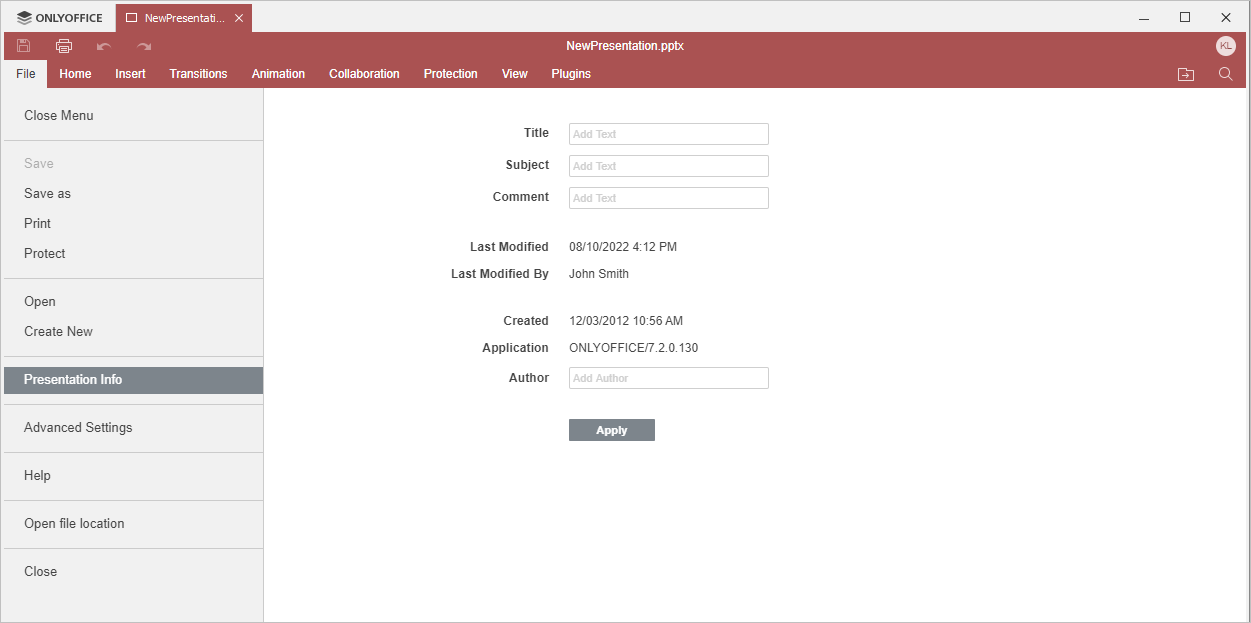Click the Apply button
The width and height of the screenshot is (1251, 623).
pos(612,430)
